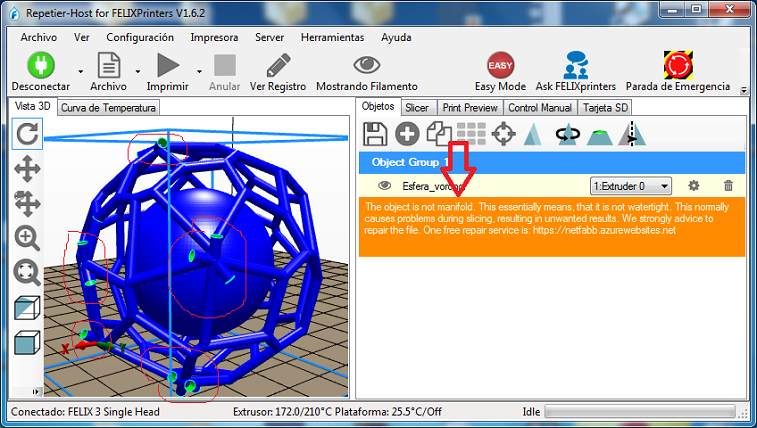This screenshot has width=757, height=428.
Task: Select the move object tool
Action: [x=27, y=203]
